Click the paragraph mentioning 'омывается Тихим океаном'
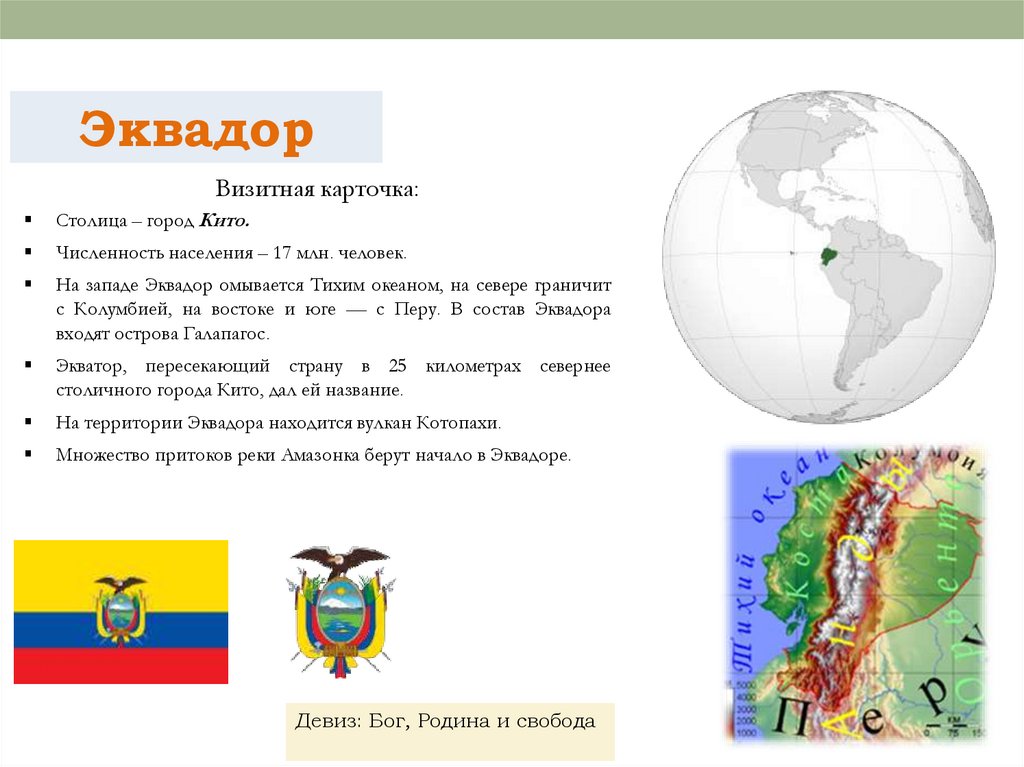This screenshot has width=1024, height=767. pyautogui.click(x=333, y=310)
